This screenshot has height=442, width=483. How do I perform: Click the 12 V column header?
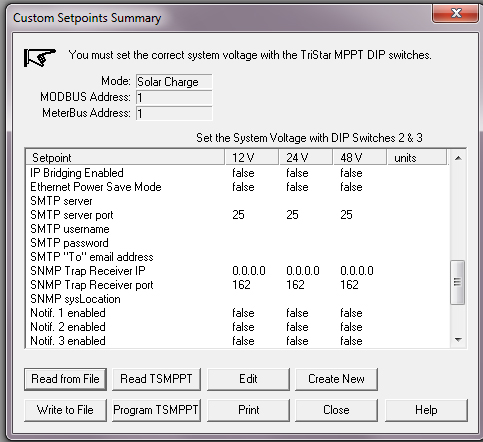[252, 157]
